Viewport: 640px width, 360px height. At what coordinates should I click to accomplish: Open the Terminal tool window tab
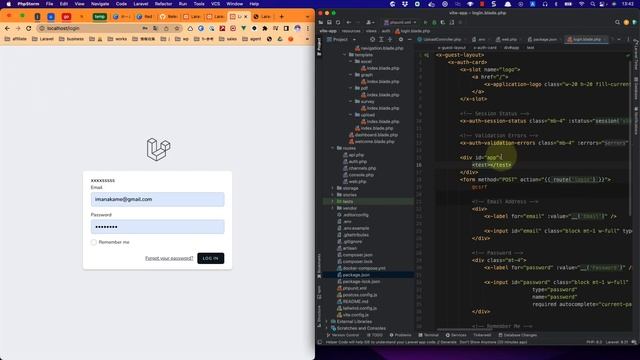pos(429,335)
